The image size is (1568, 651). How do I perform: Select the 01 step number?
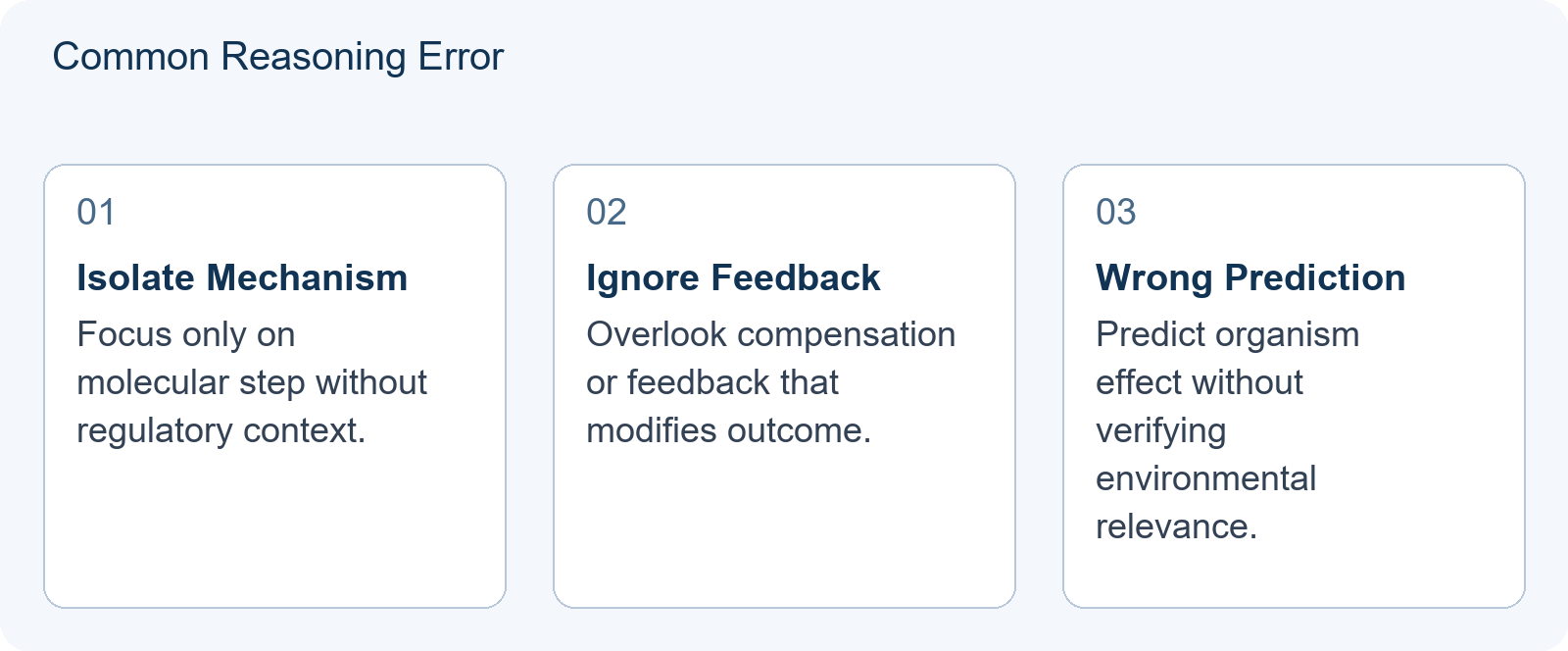[96, 212]
